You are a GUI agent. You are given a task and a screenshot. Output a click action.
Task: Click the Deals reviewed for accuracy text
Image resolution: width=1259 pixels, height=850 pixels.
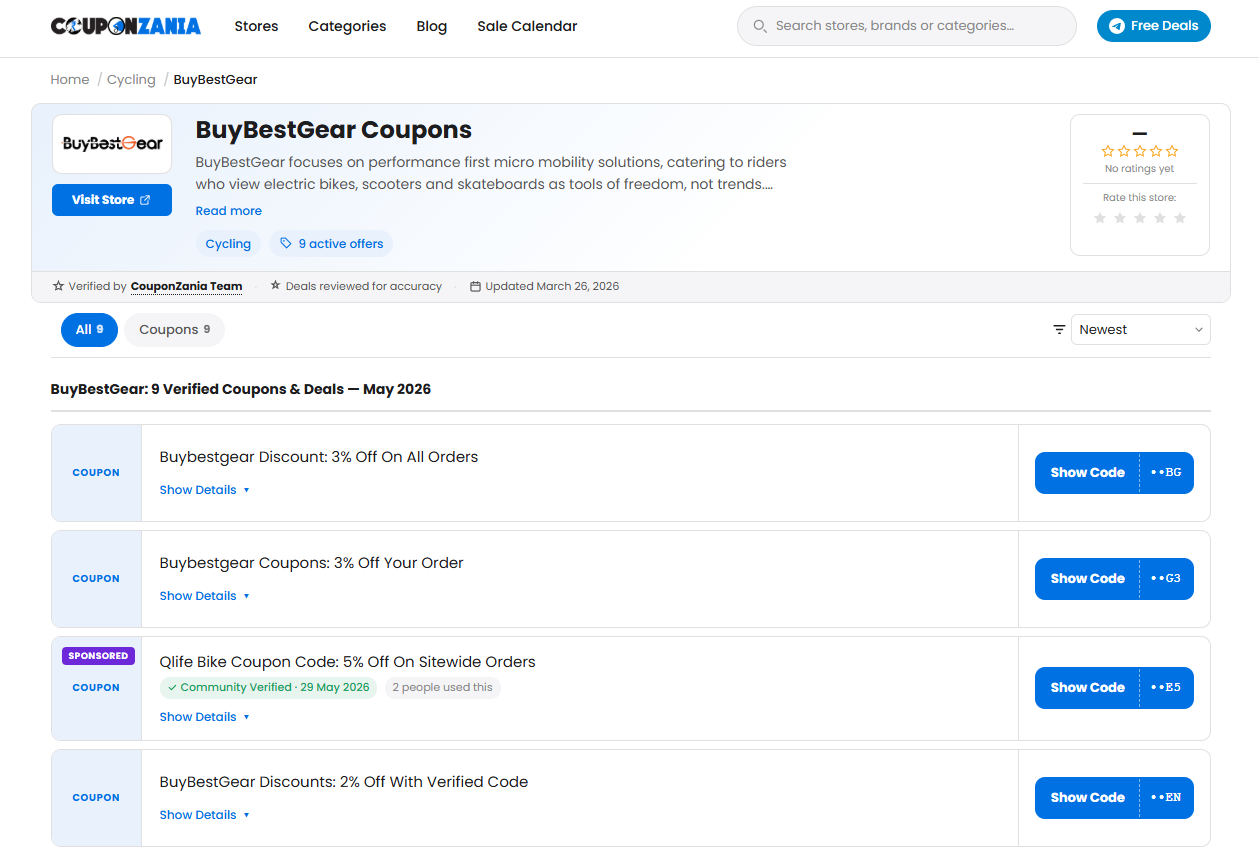coord(364,286)
